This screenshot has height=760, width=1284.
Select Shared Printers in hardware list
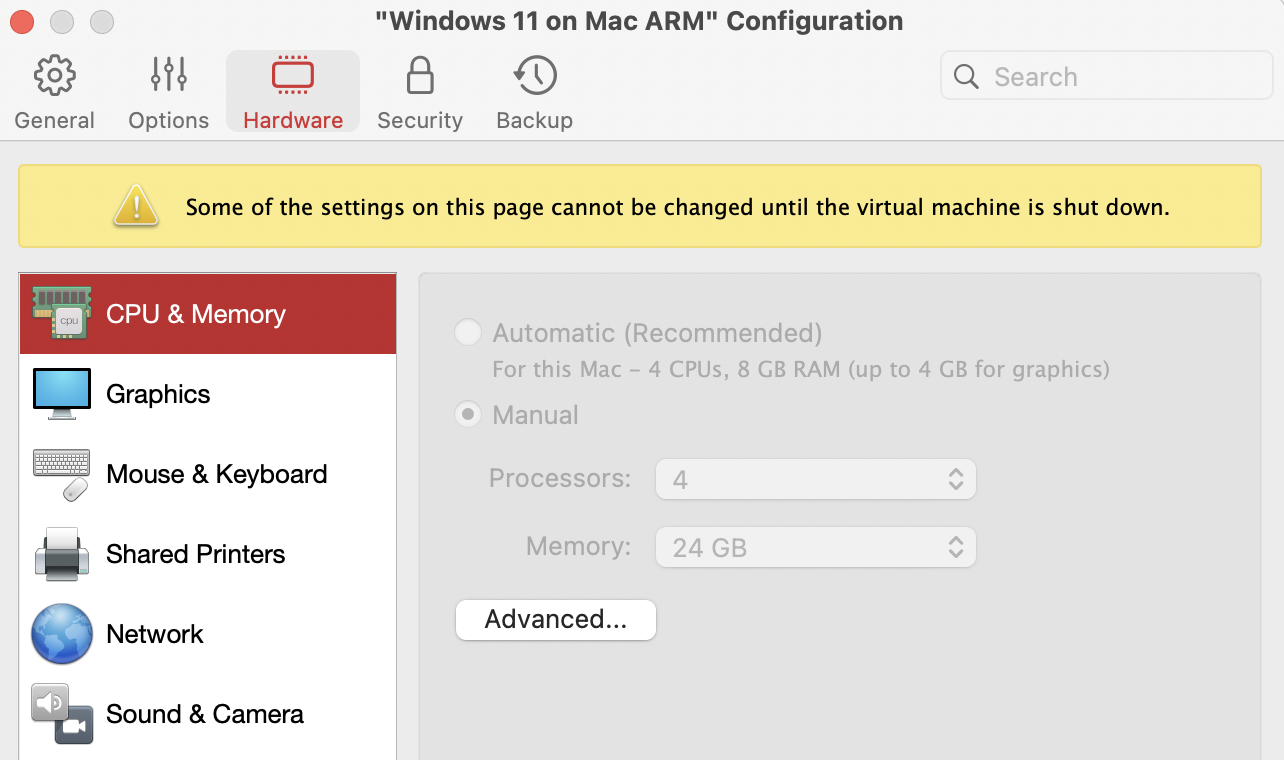coord(208,554)
